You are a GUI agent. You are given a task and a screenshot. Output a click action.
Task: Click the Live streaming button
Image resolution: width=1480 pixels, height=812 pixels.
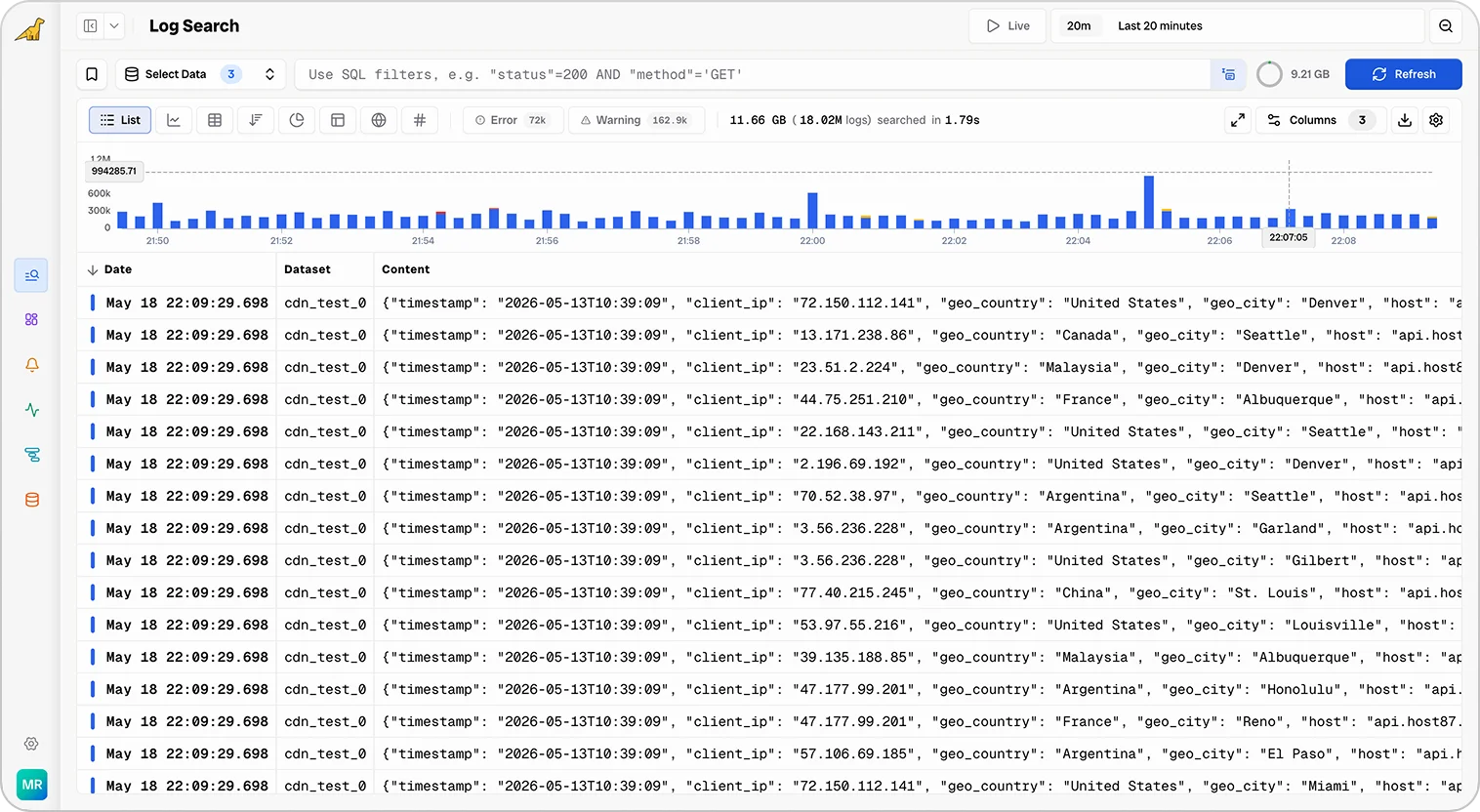pos(1007,26)
